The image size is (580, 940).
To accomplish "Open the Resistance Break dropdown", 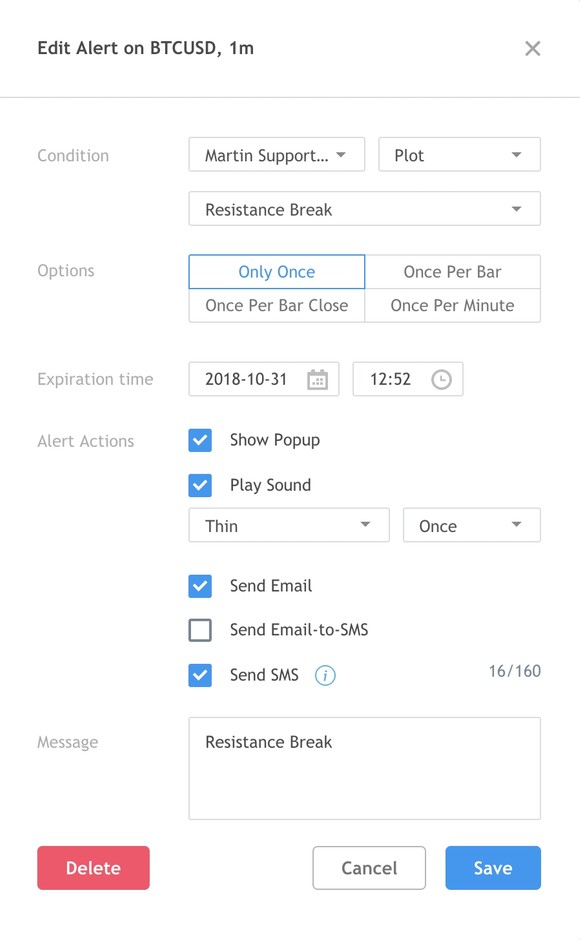I will 365,209.
